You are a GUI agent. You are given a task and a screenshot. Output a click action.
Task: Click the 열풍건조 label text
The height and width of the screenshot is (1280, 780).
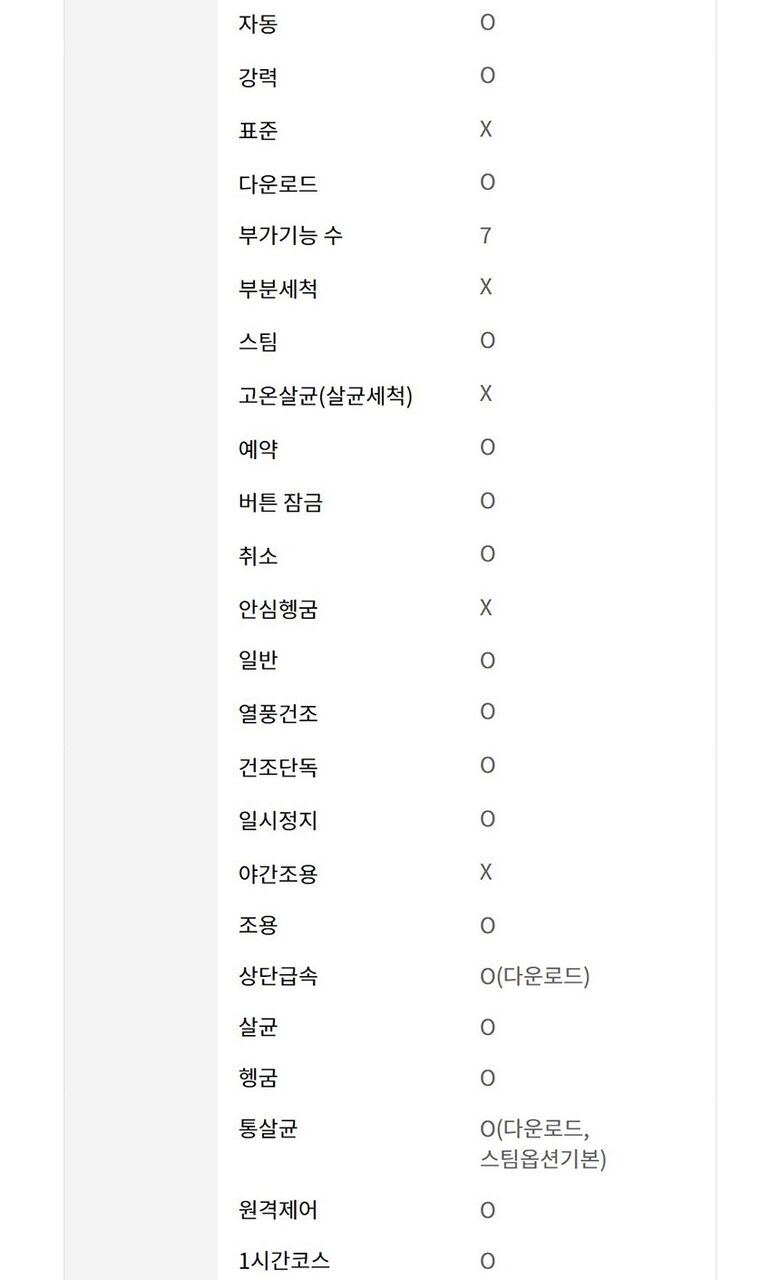tap(278, 715)
